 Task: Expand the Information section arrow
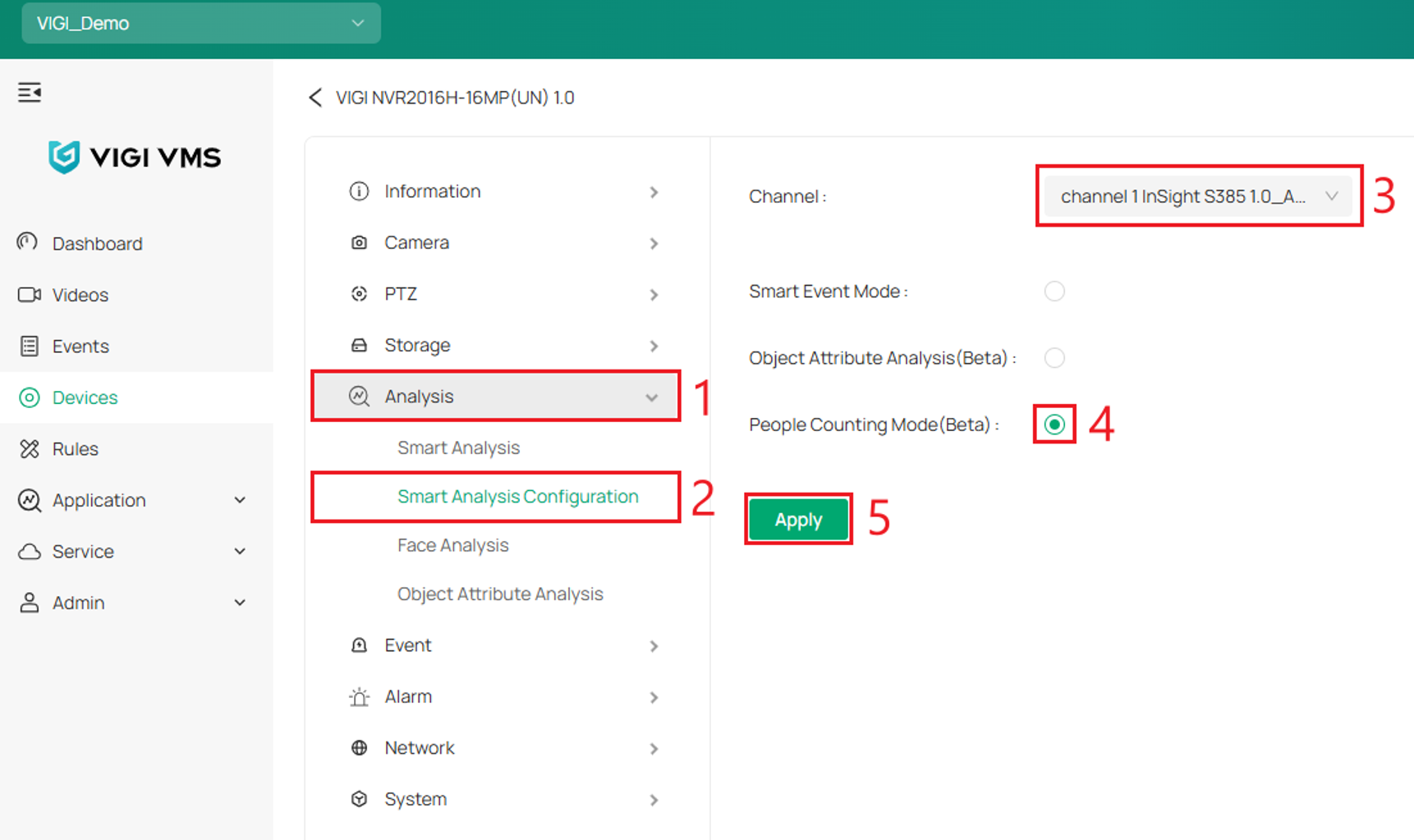[654, 192]
